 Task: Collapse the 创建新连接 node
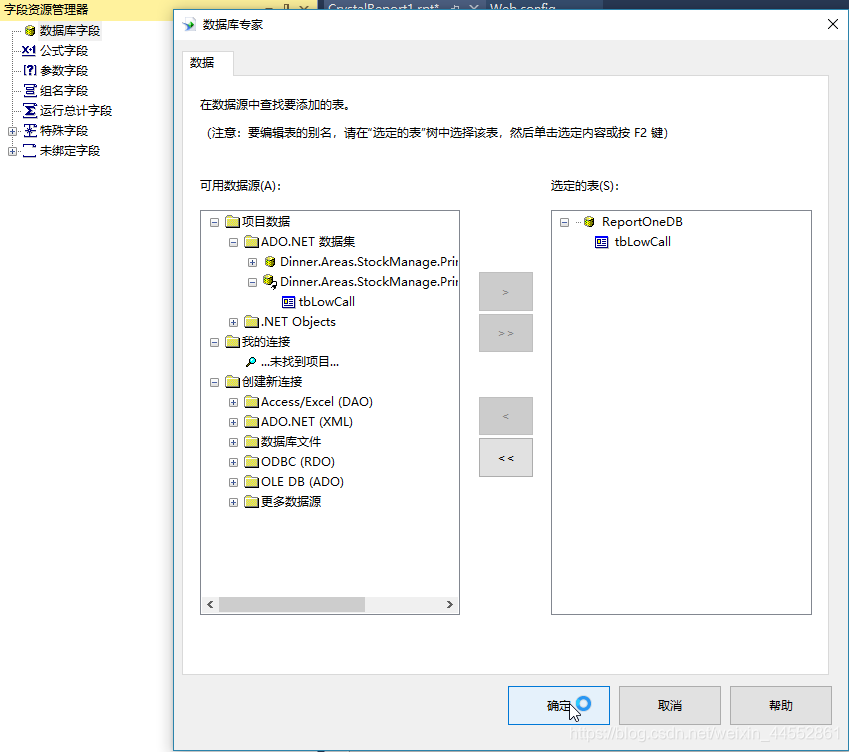coord(214,382)
